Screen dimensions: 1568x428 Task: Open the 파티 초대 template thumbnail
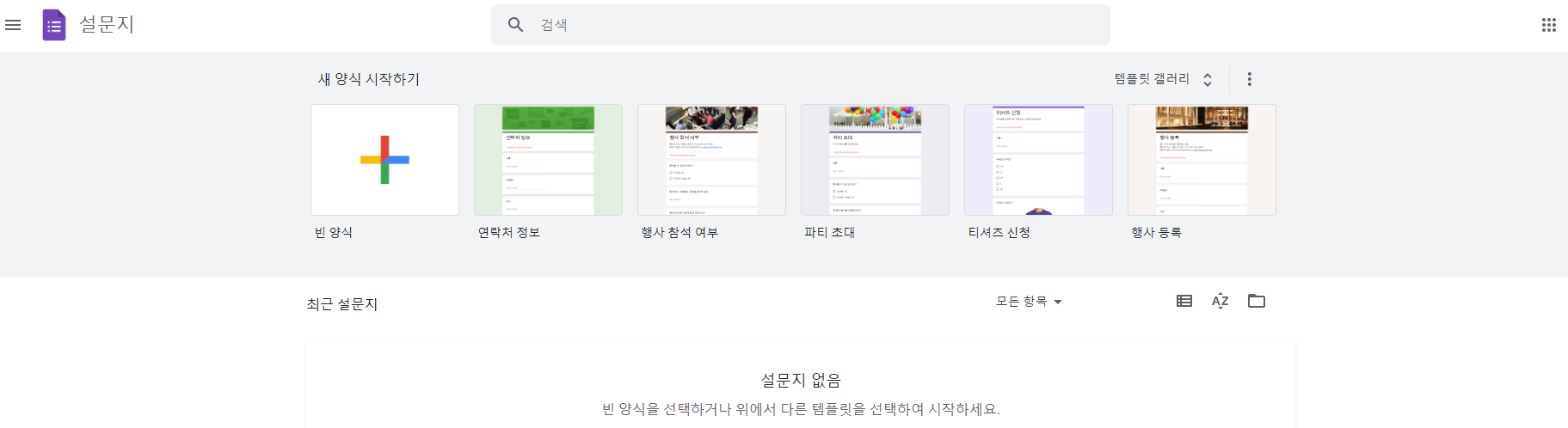coord(875,160)
